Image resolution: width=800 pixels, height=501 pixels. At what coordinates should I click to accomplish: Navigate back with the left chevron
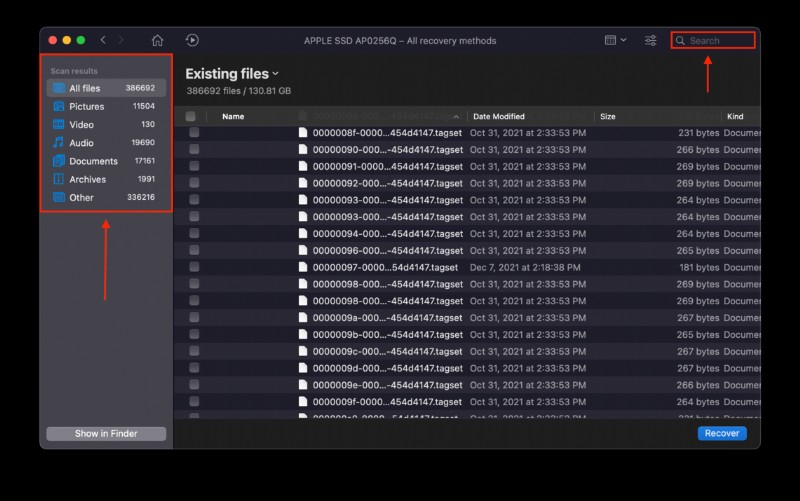click(103, 40)
